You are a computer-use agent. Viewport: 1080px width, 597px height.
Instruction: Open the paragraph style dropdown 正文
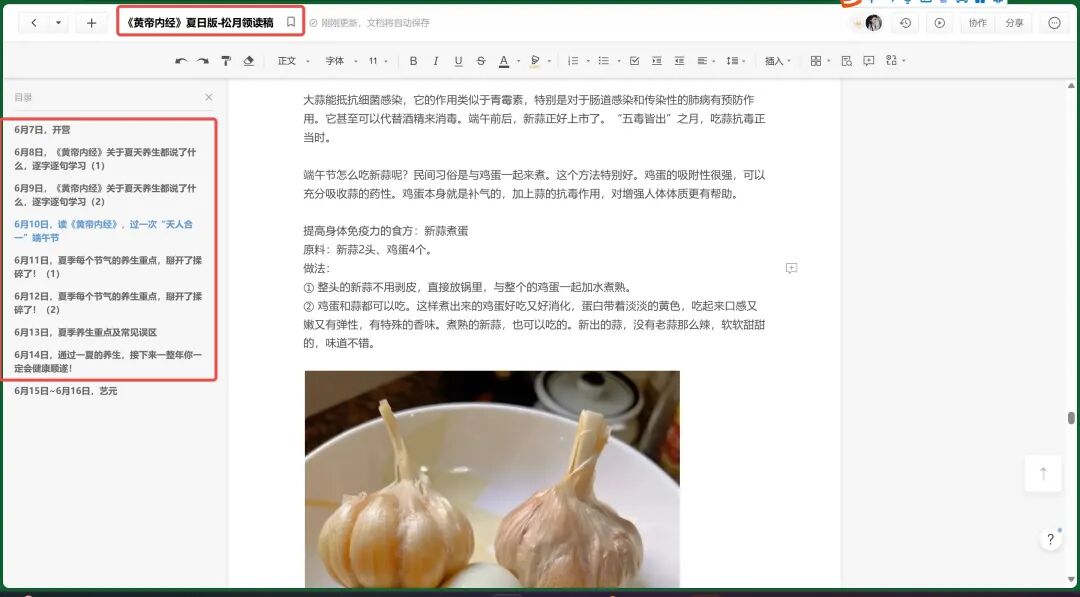click(x=293, y=61)
